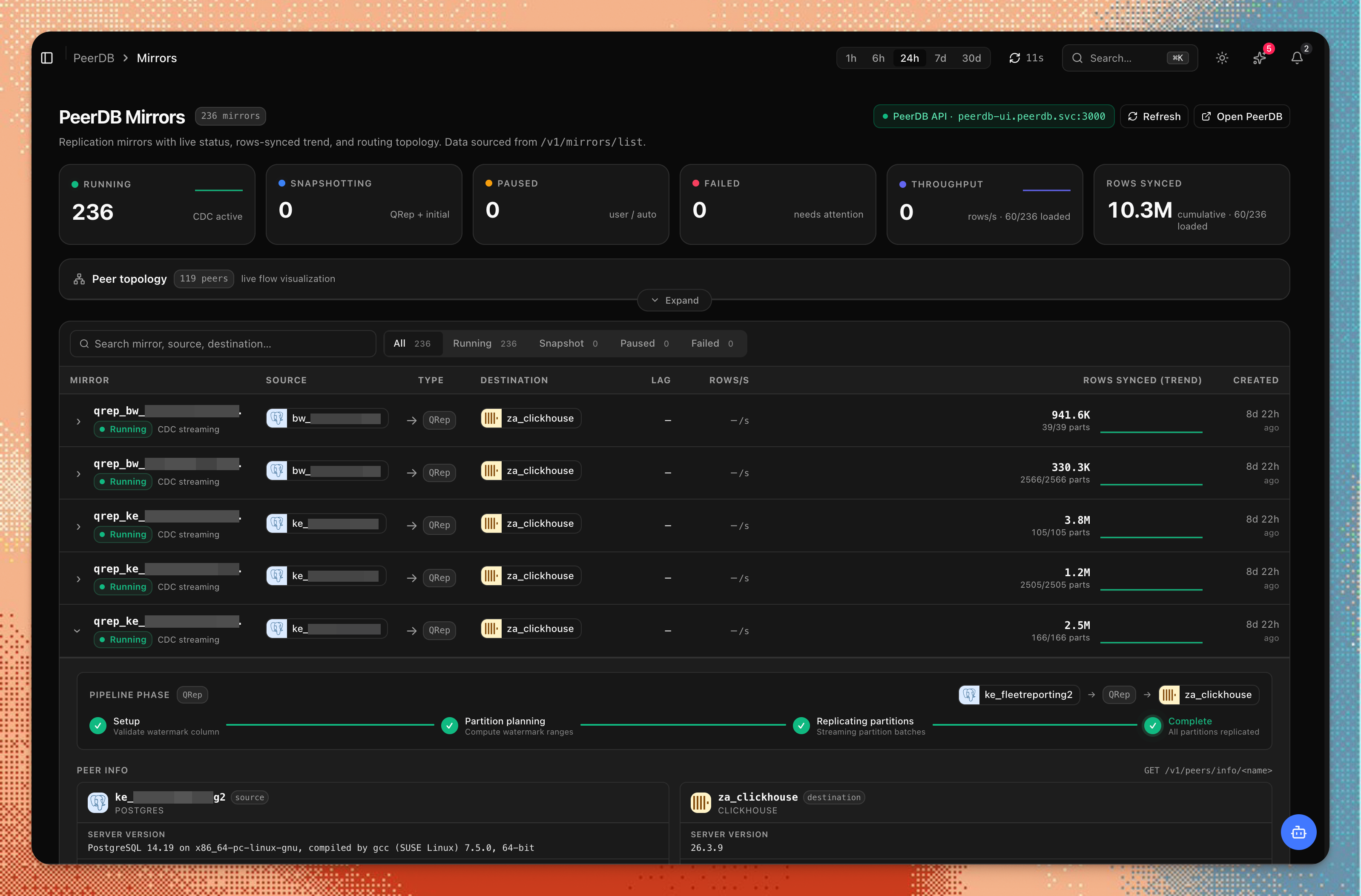Screen dimensions: 1361x896
Task: Toggle light/dark theme sun icon
Action: [1222, 58]
